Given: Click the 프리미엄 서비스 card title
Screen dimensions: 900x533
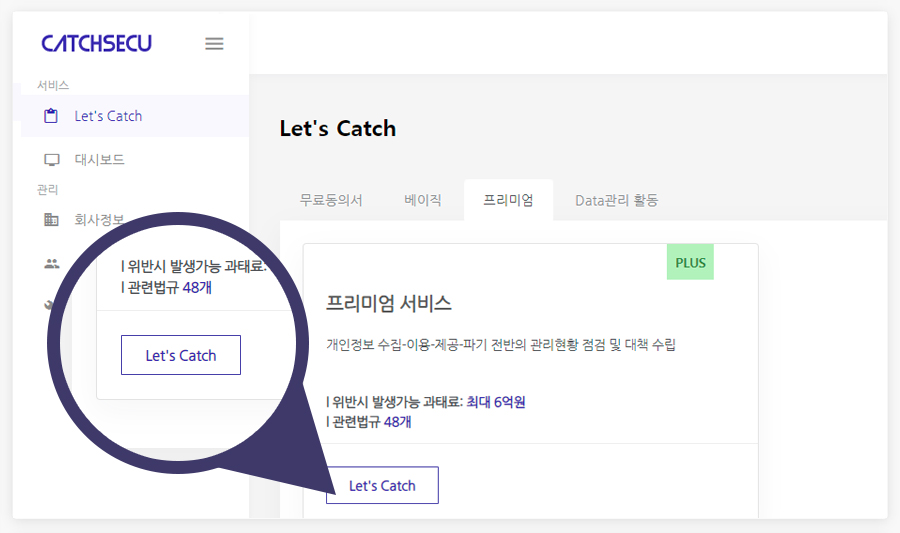Looking at the screenshot, I should click(x=389, y=303).
